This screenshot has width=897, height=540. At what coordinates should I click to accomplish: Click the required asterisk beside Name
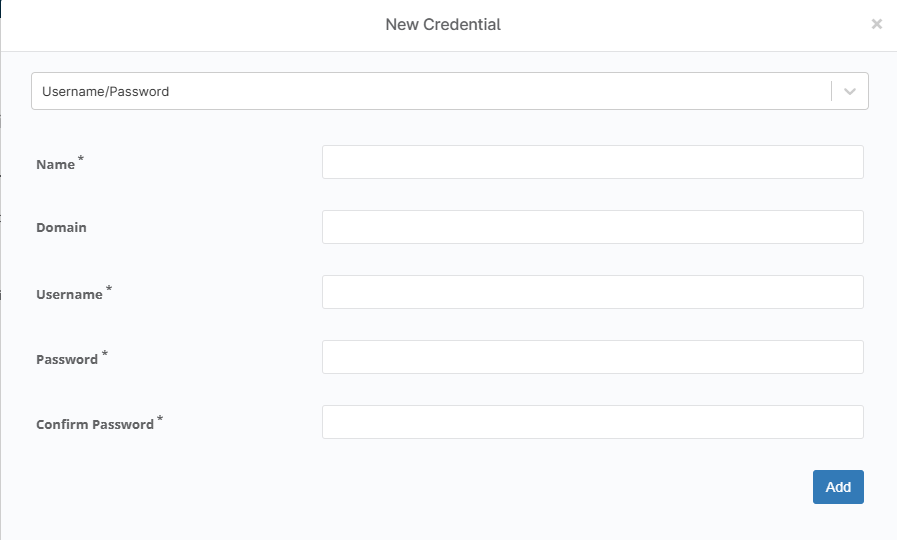tap(81, 160)
